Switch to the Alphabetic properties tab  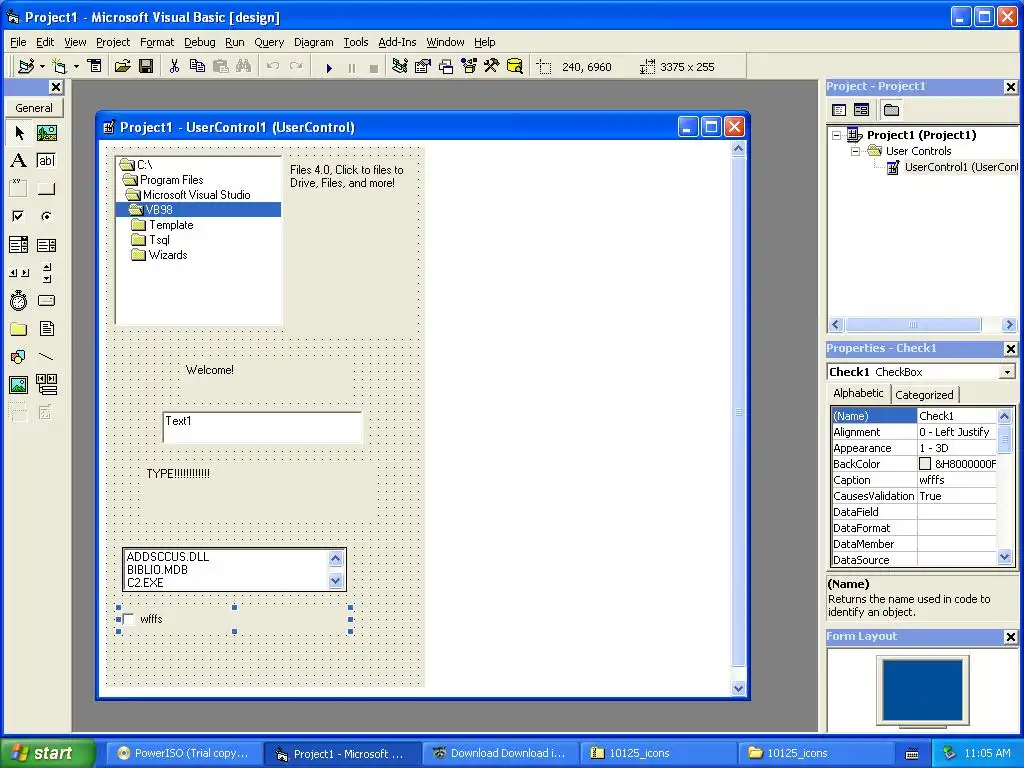point(858,393)
